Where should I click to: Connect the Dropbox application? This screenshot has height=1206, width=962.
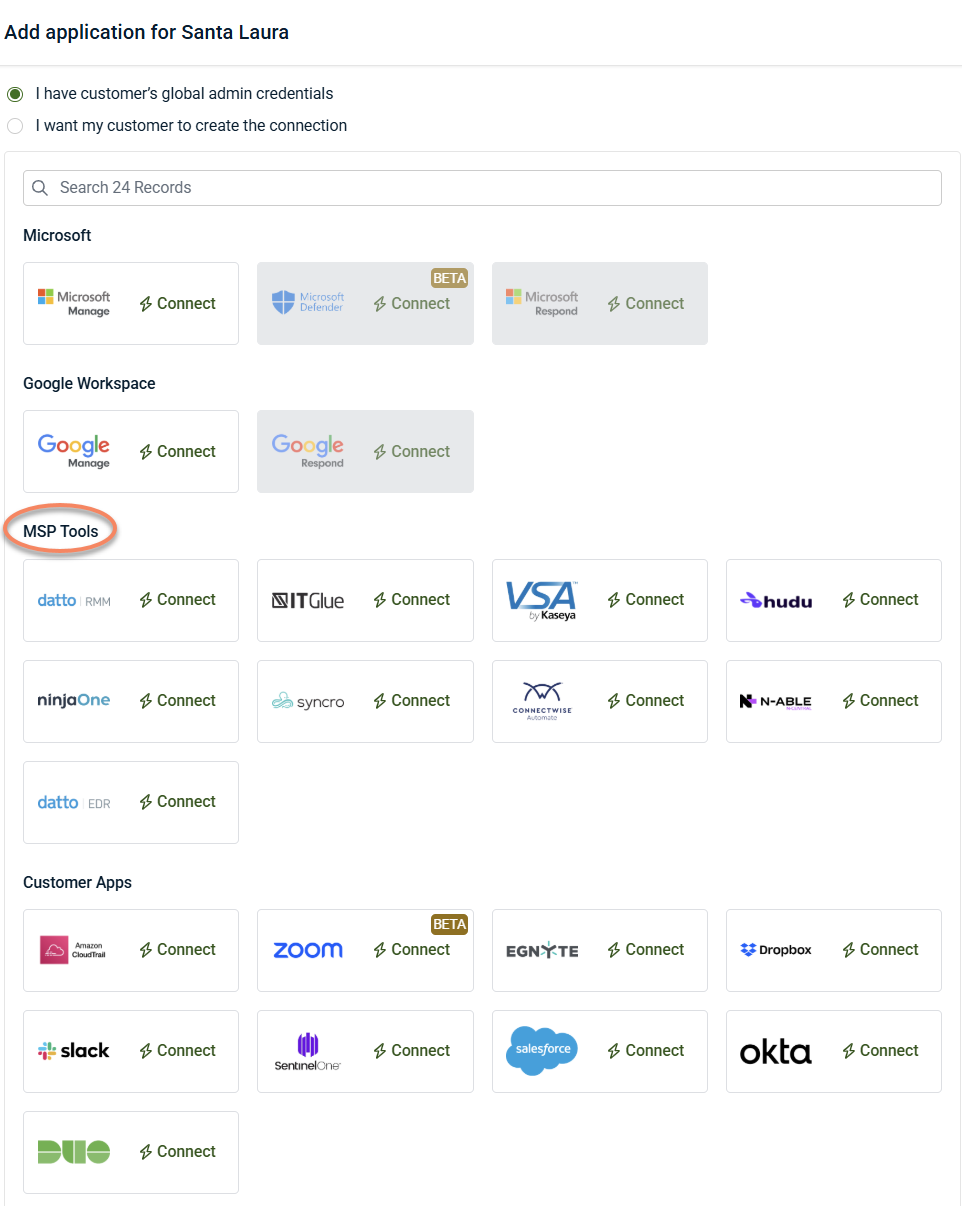point(880,950)
